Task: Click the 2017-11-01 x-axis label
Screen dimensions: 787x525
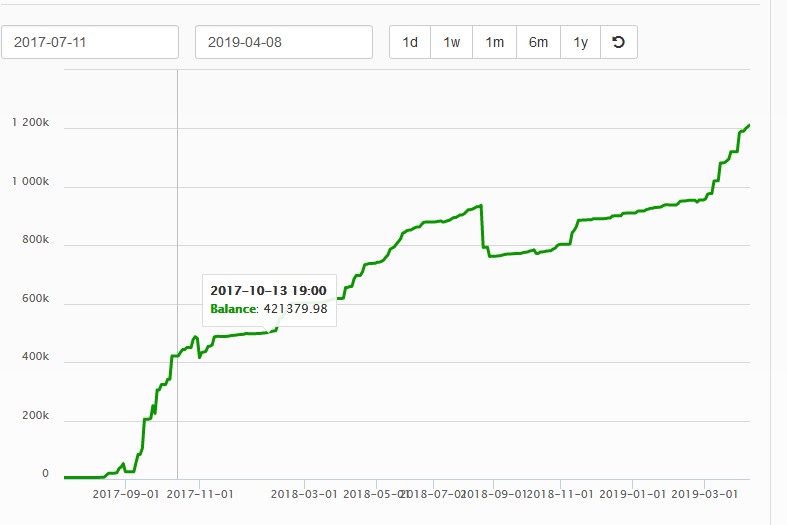Action: click(x=200, y=494)
